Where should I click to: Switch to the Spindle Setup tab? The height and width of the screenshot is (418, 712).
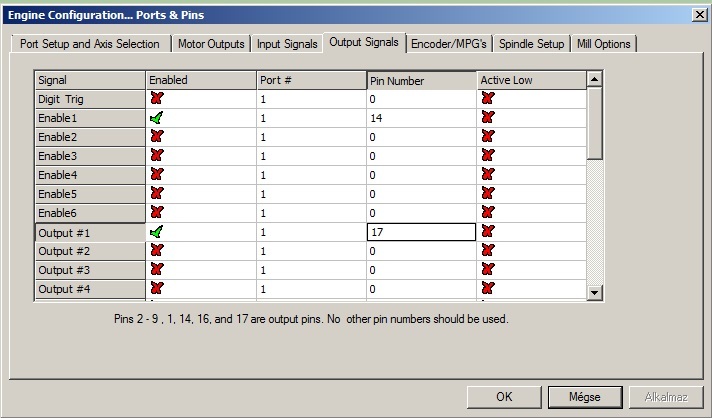point(532,44)
